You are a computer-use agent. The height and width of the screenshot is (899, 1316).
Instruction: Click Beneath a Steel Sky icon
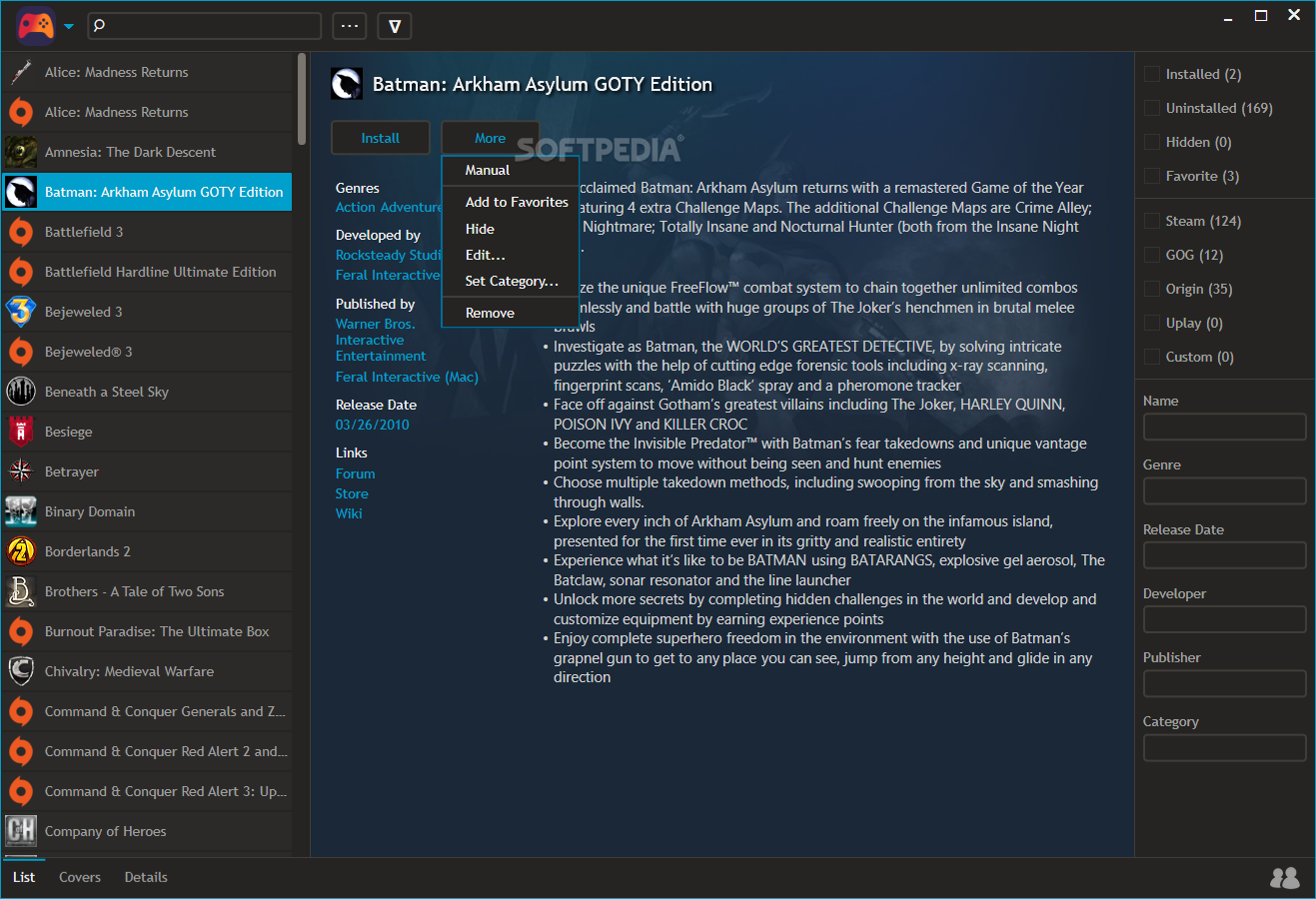(x=21, y=392)
